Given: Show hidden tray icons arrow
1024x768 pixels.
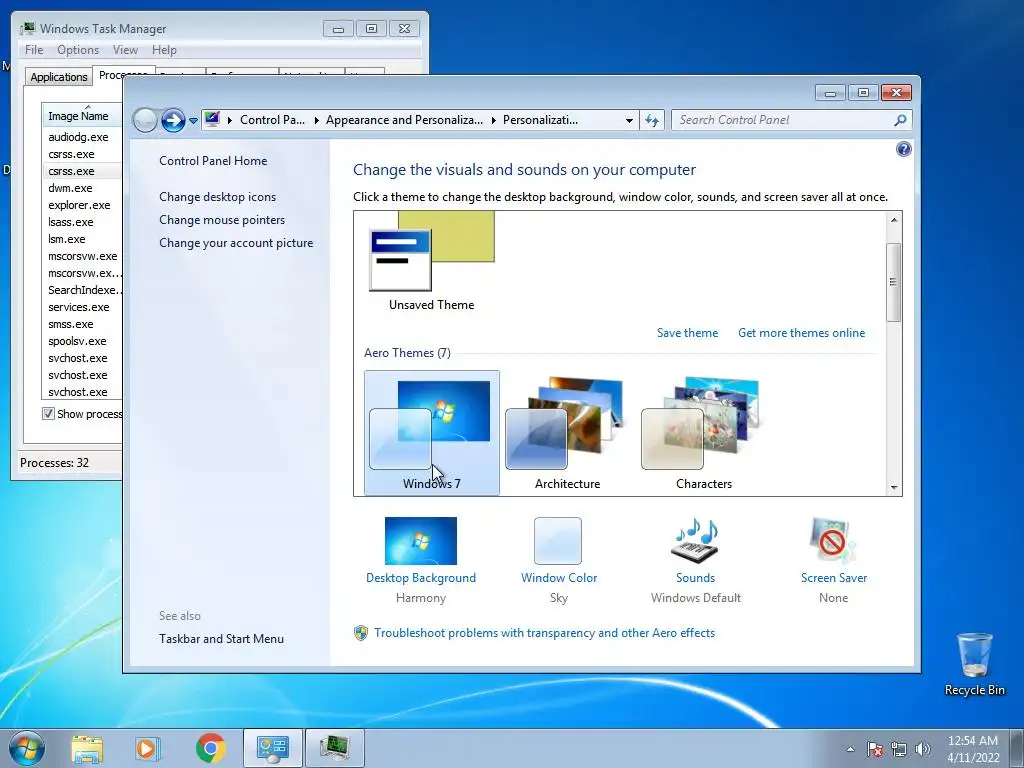Looking at the screenshot, I should pos(850,749).
